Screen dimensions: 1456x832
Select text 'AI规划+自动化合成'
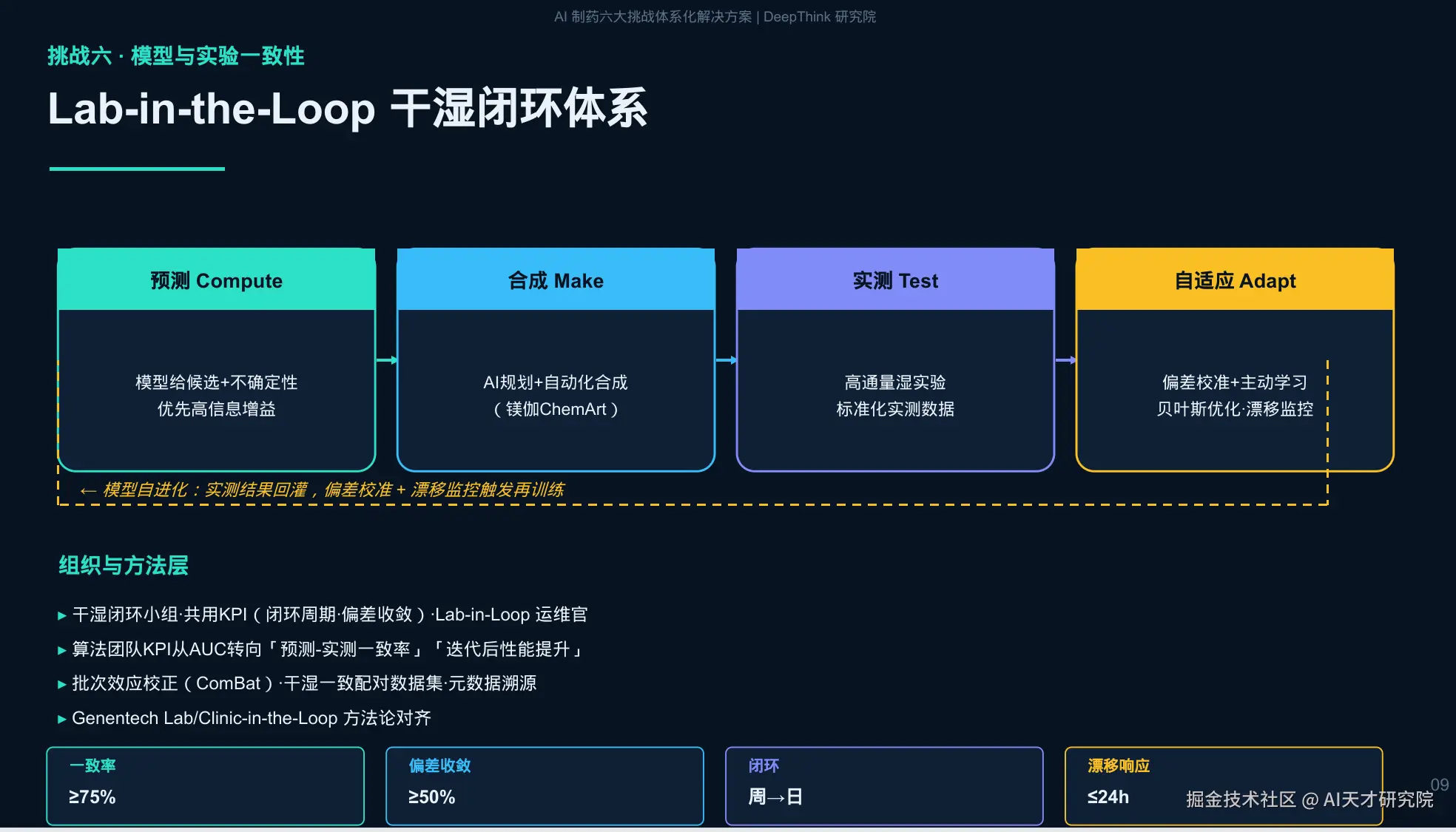pos(556,382)
